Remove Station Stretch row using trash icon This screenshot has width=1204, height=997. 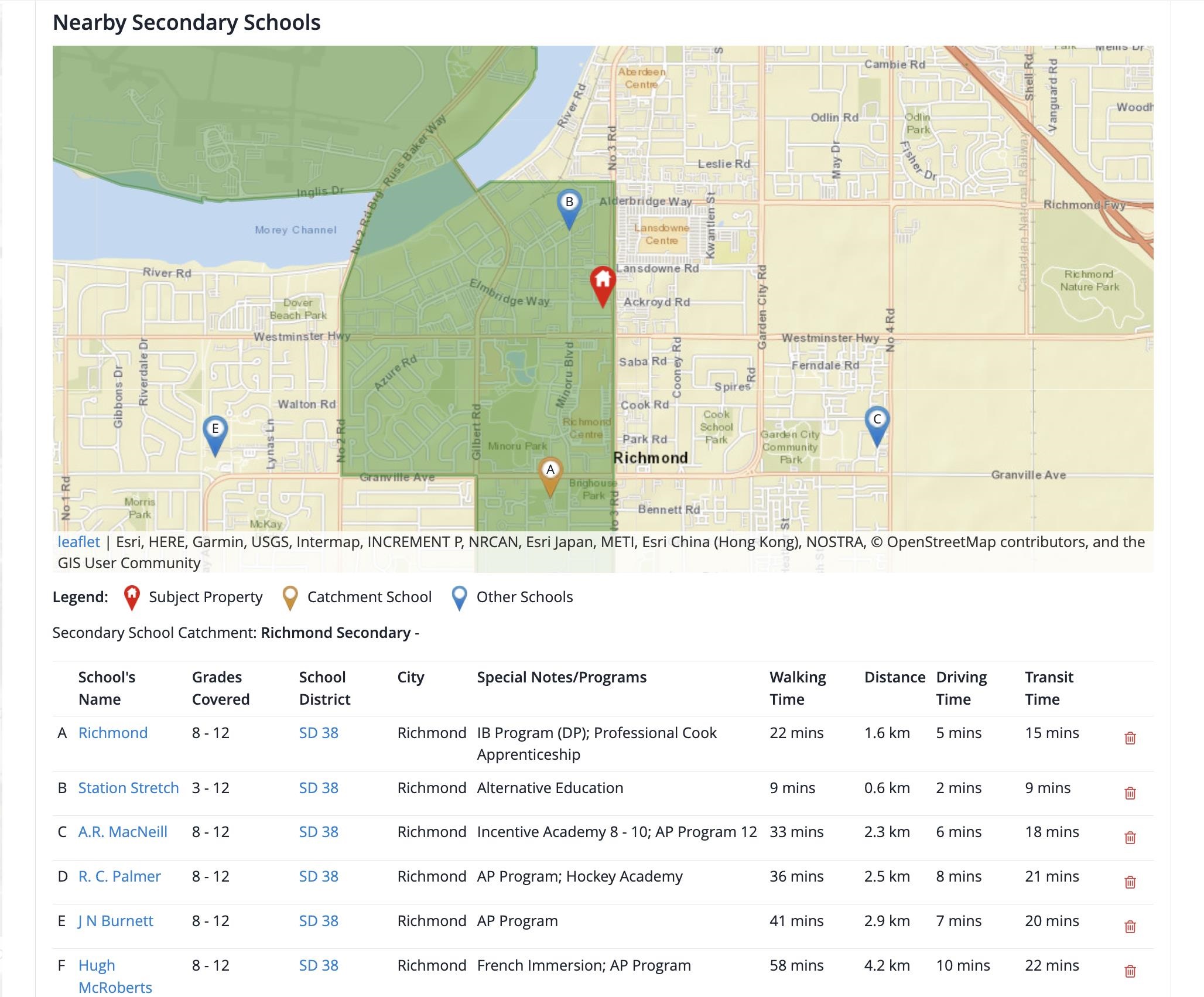coord(1130,793)
